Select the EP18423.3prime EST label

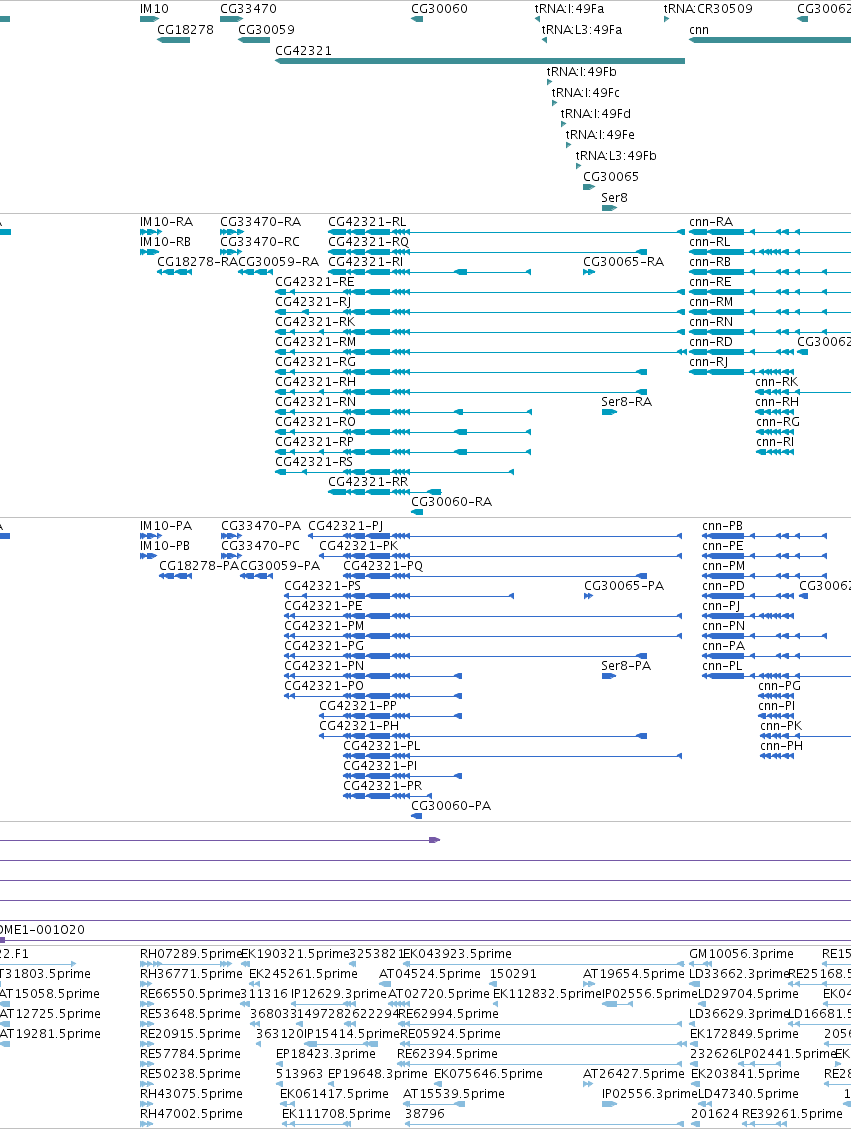click(325, 1054)
